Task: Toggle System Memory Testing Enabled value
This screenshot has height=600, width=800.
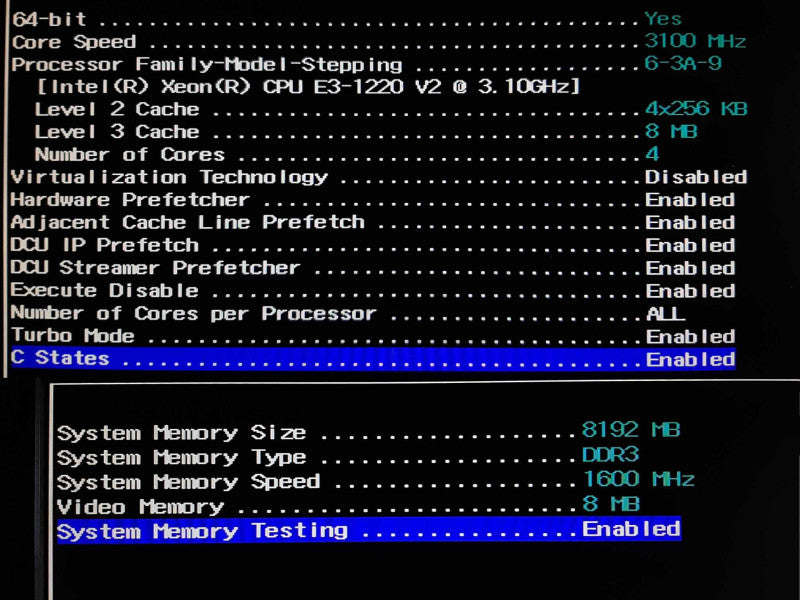Action: coord(632,529)
